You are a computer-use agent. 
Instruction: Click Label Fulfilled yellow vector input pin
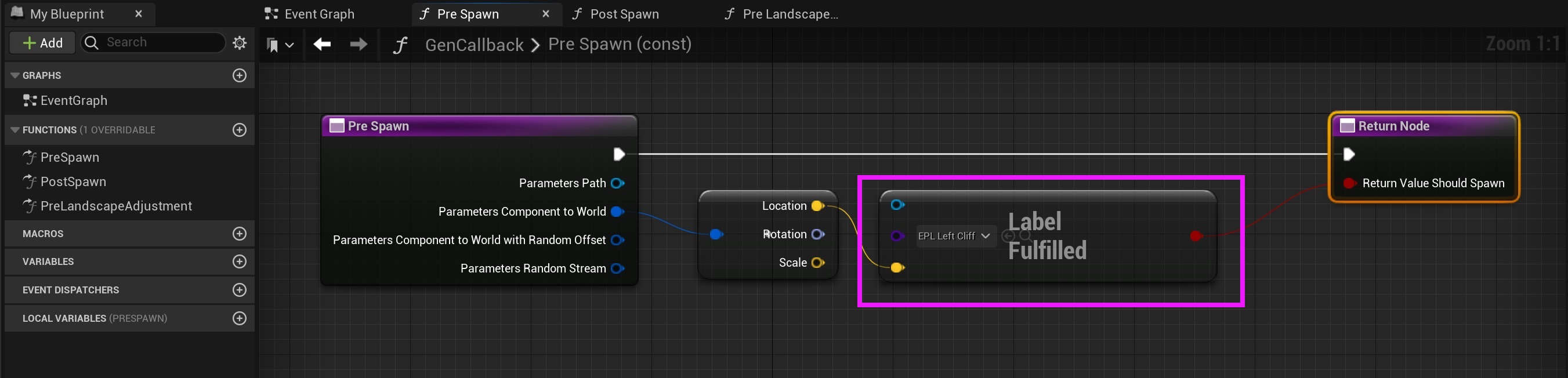[897, 268]
